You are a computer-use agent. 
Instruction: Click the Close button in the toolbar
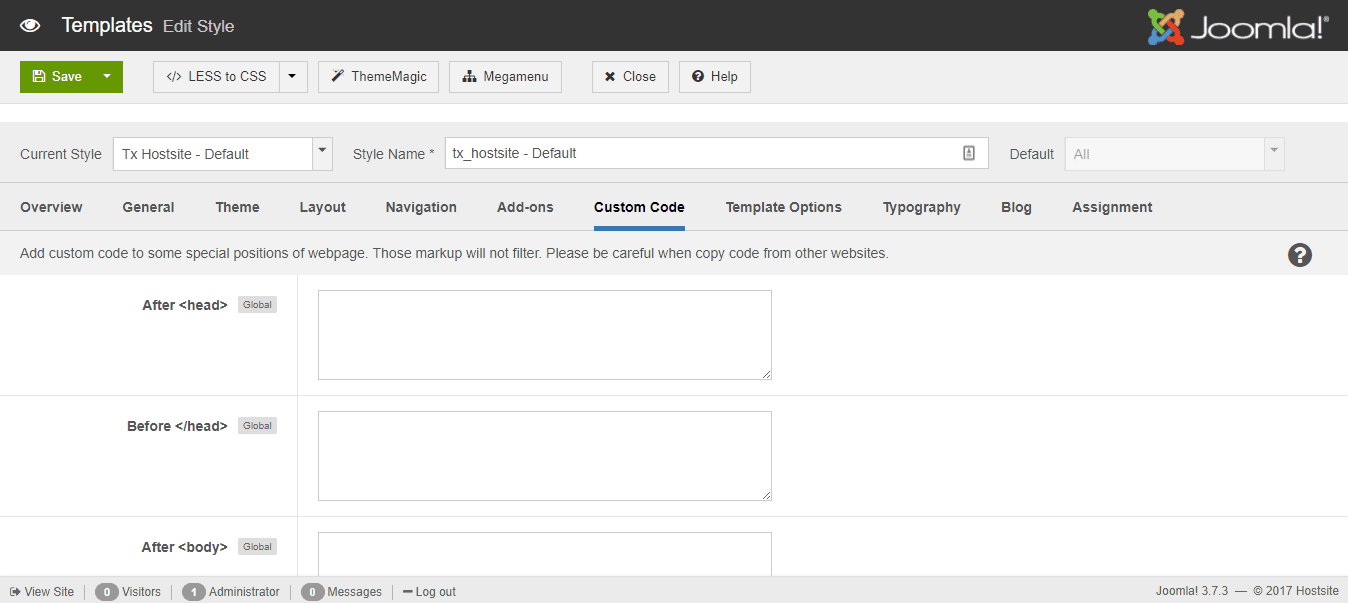630,76
